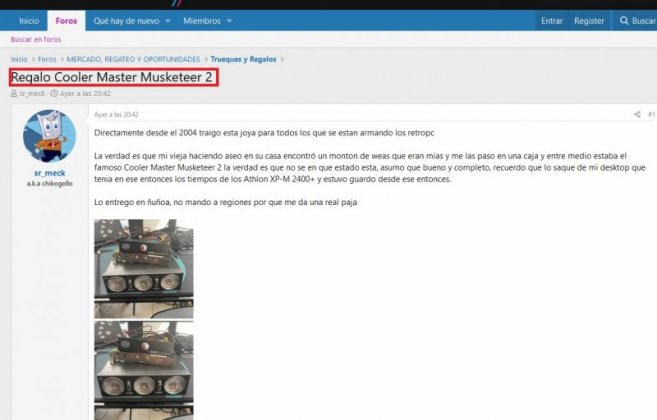Screen dimensions: 657x420
Task: Open the second Cooler Master photo thumbnail
Action: [144, 370]
